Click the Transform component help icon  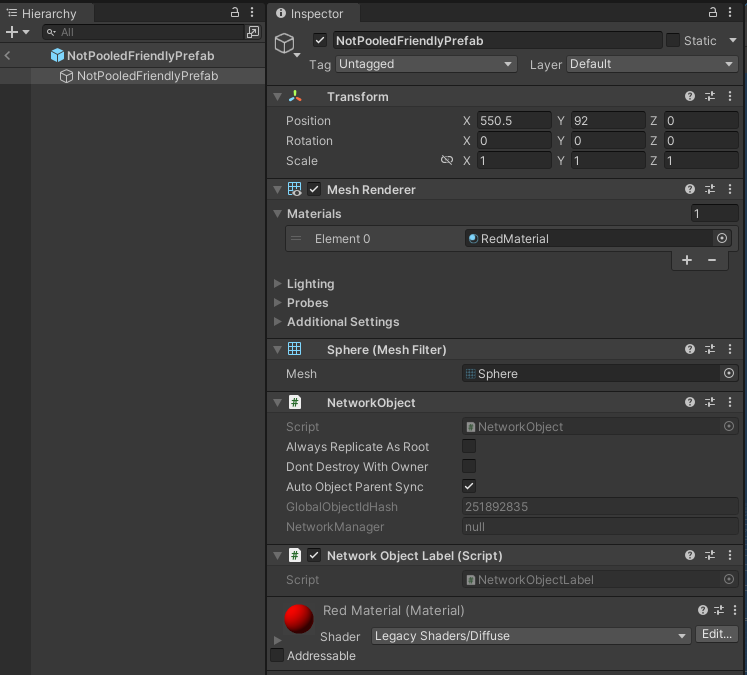[690, 97]
